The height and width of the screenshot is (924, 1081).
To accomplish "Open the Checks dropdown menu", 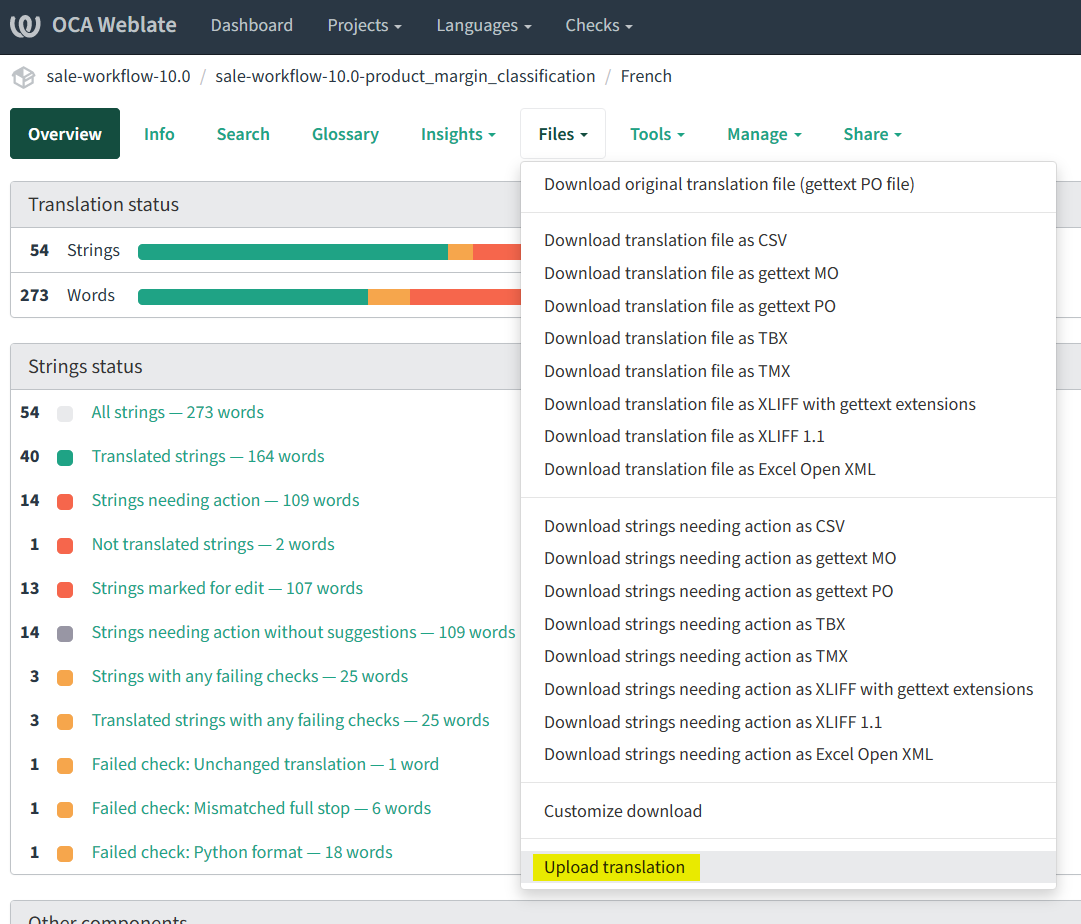I will (x=598, y=26).
